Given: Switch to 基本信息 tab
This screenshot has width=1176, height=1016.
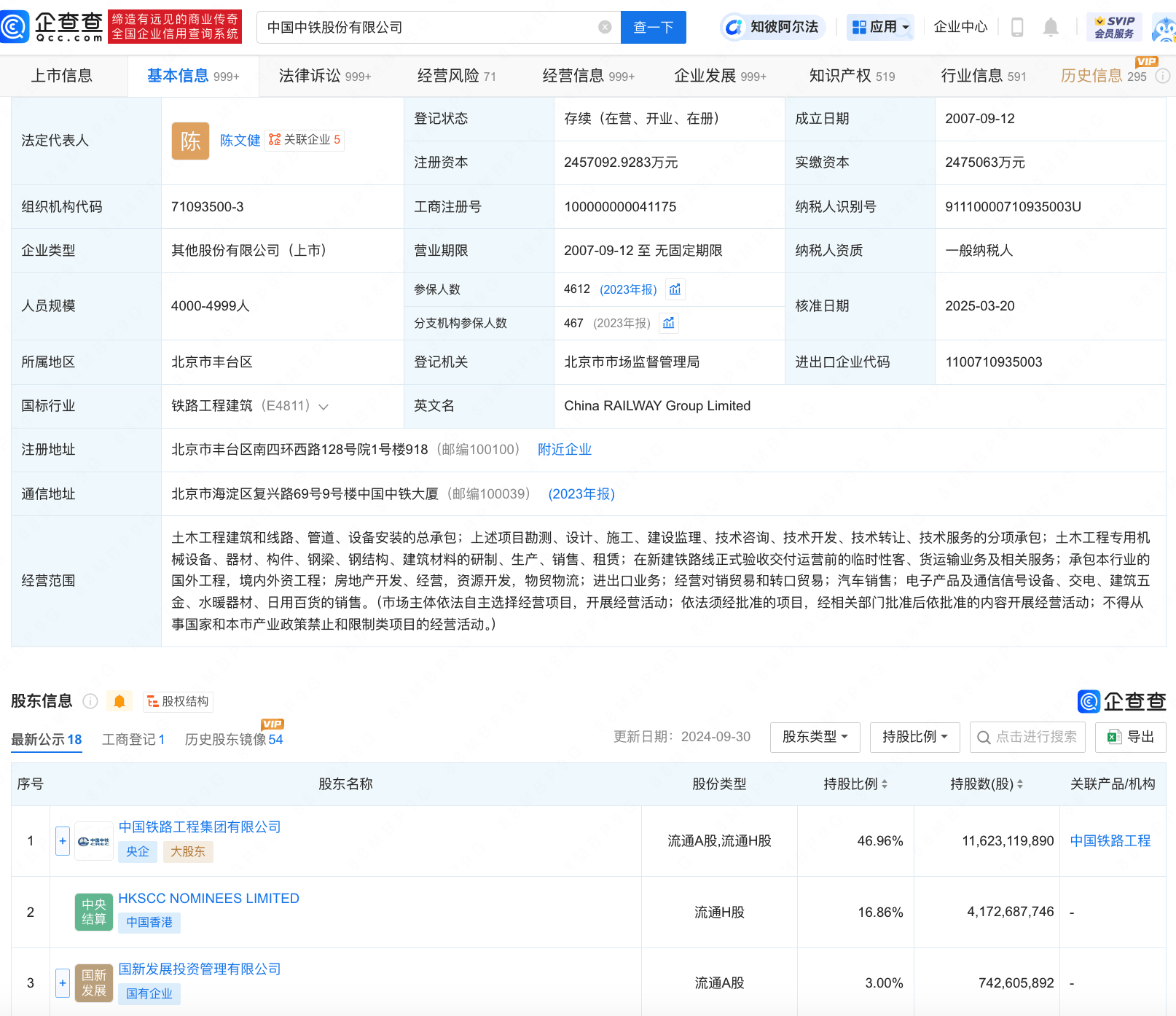Looking at the screenshot, I should (193, 76).
